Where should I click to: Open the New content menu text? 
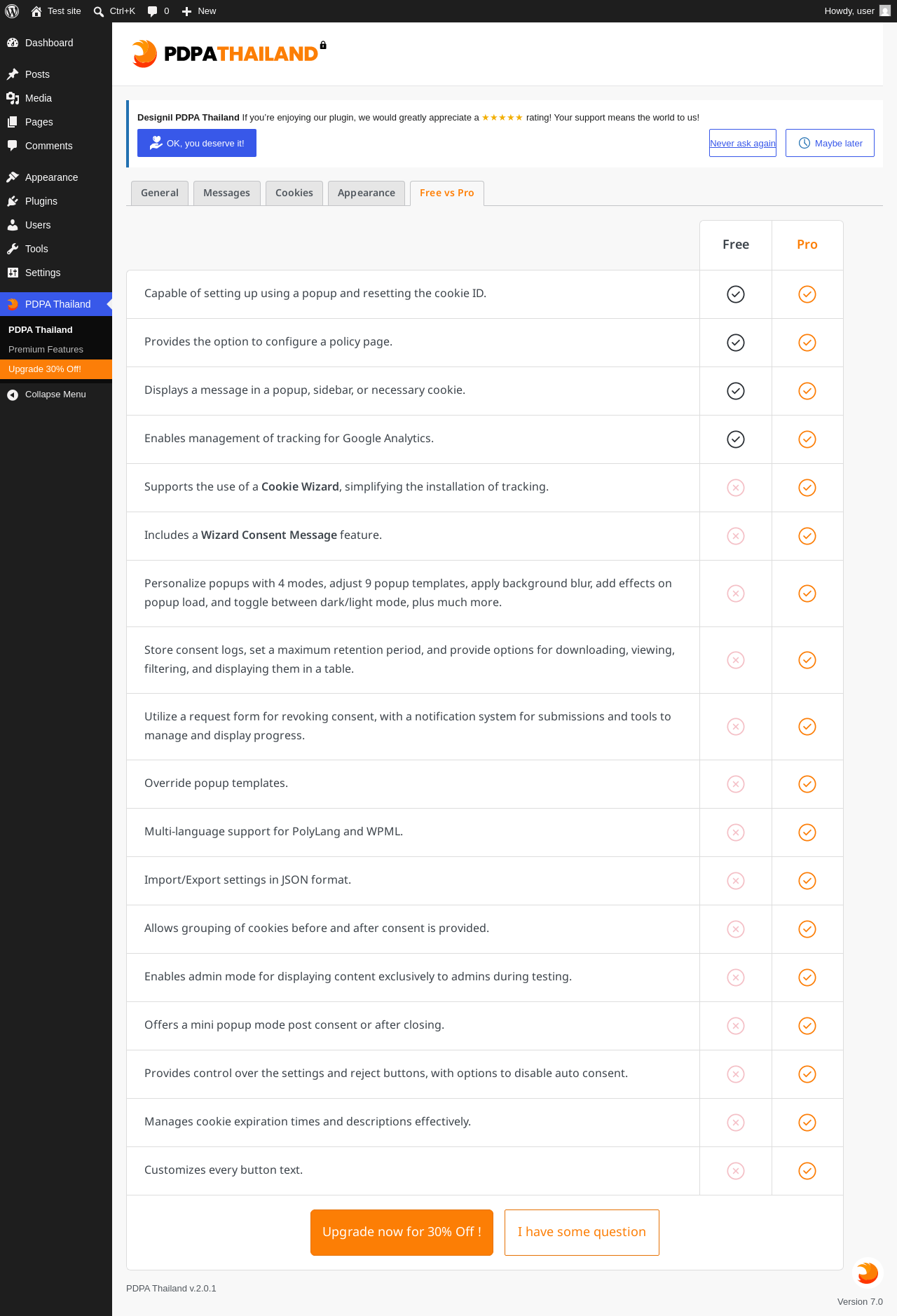(207, 11)
